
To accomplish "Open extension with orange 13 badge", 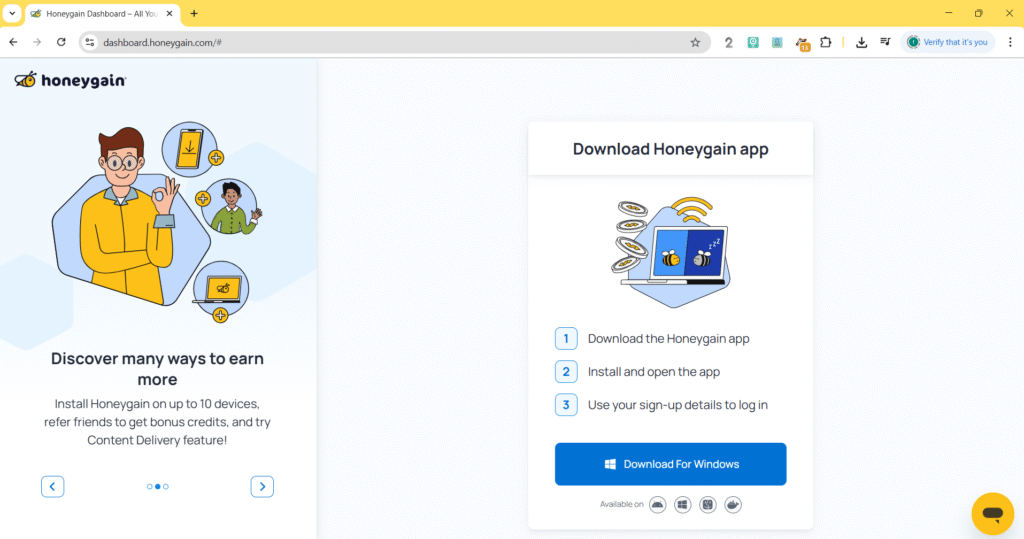I will pos(802,43).
